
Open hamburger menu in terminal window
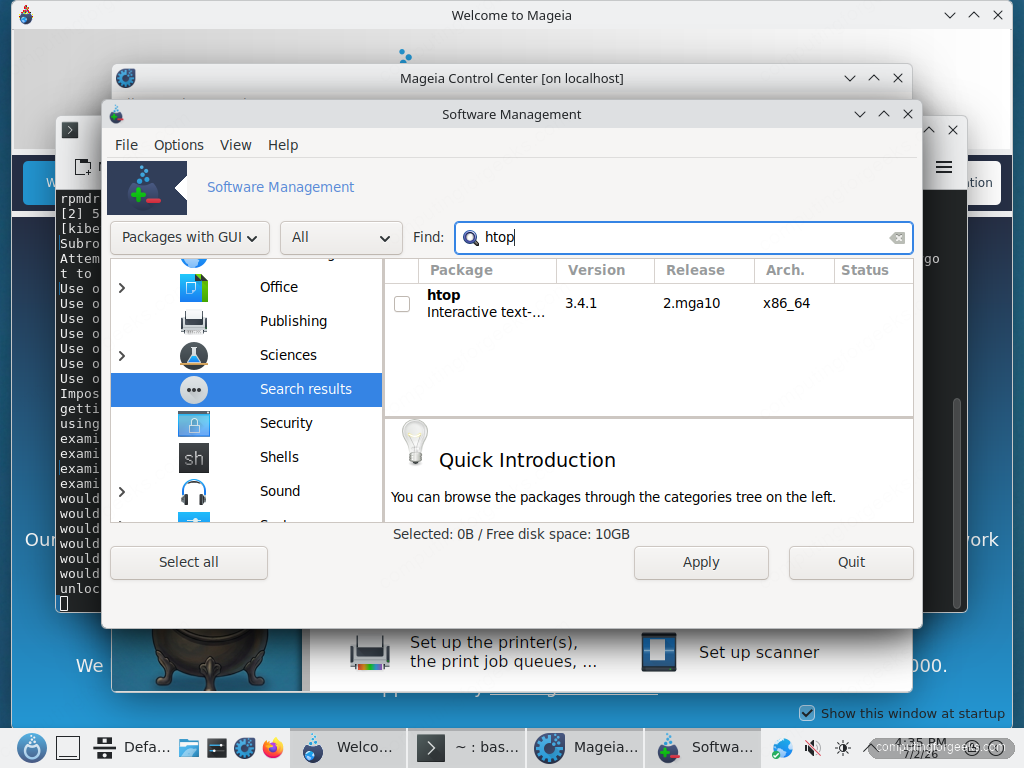[x=944, y=168]
